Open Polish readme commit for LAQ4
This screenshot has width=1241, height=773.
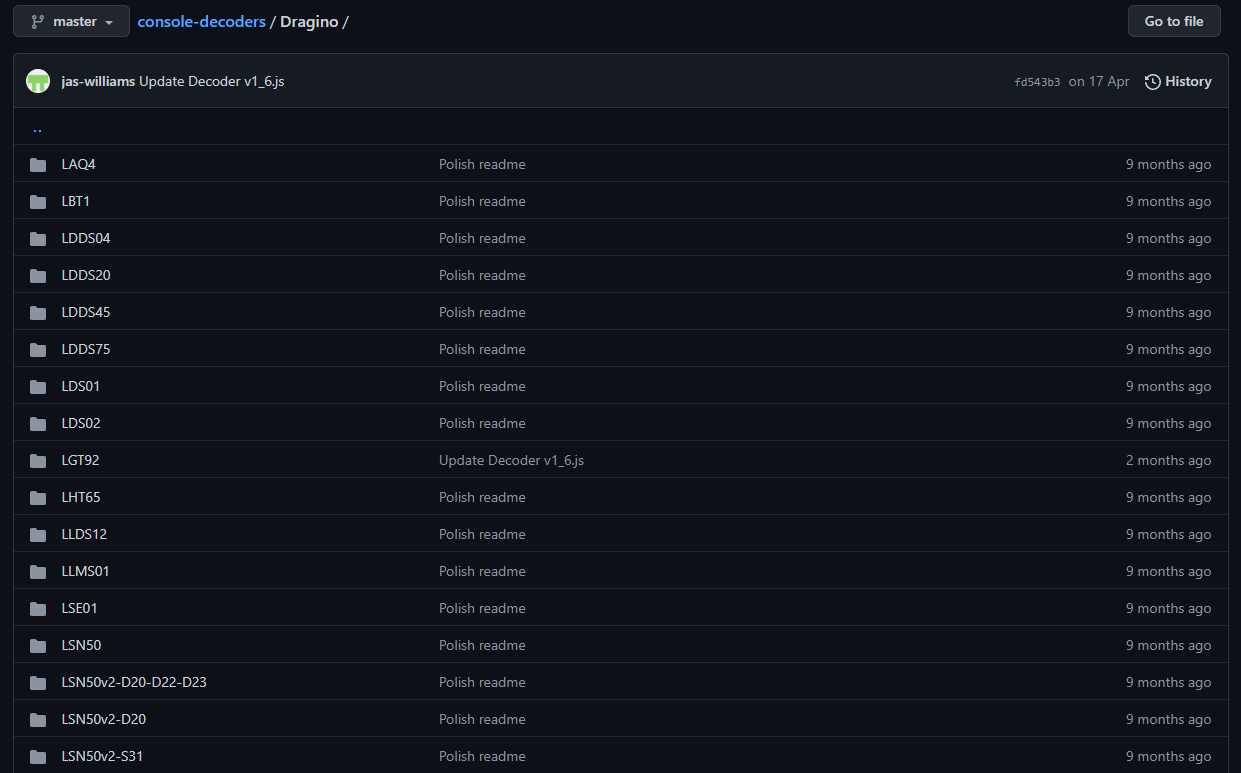coord(482,164)
